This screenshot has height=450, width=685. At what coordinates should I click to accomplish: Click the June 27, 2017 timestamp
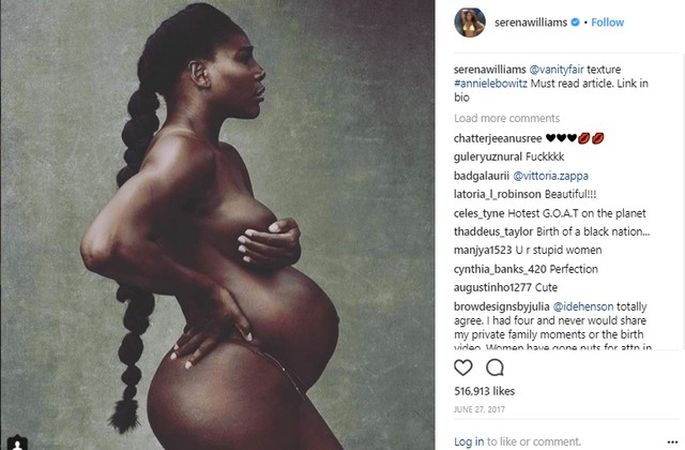coord(479,410)
